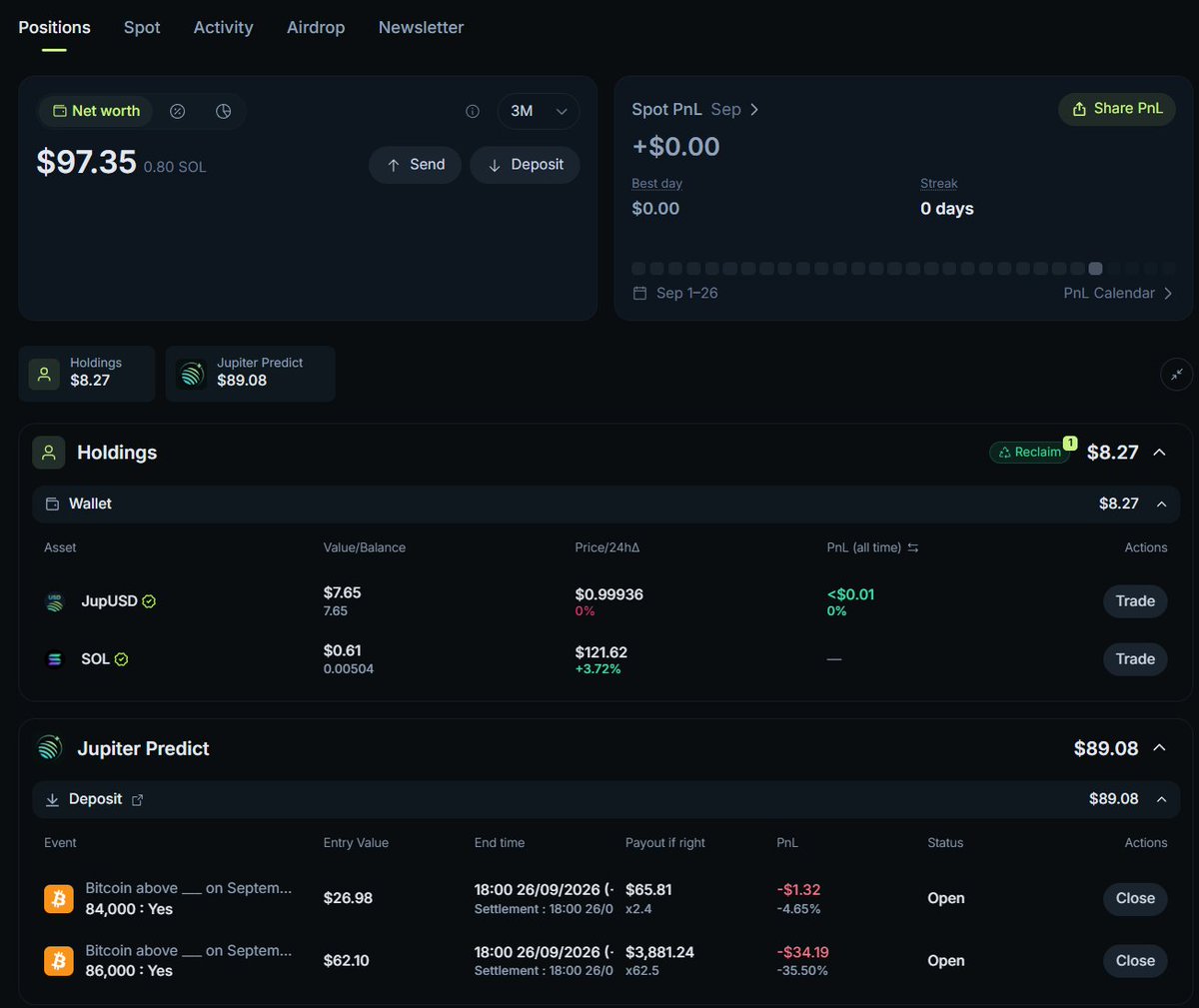Click the Bitcoin icon for 86,000 : Yes
This screenshot has height=1008, width=1199.
pos(59,961)
